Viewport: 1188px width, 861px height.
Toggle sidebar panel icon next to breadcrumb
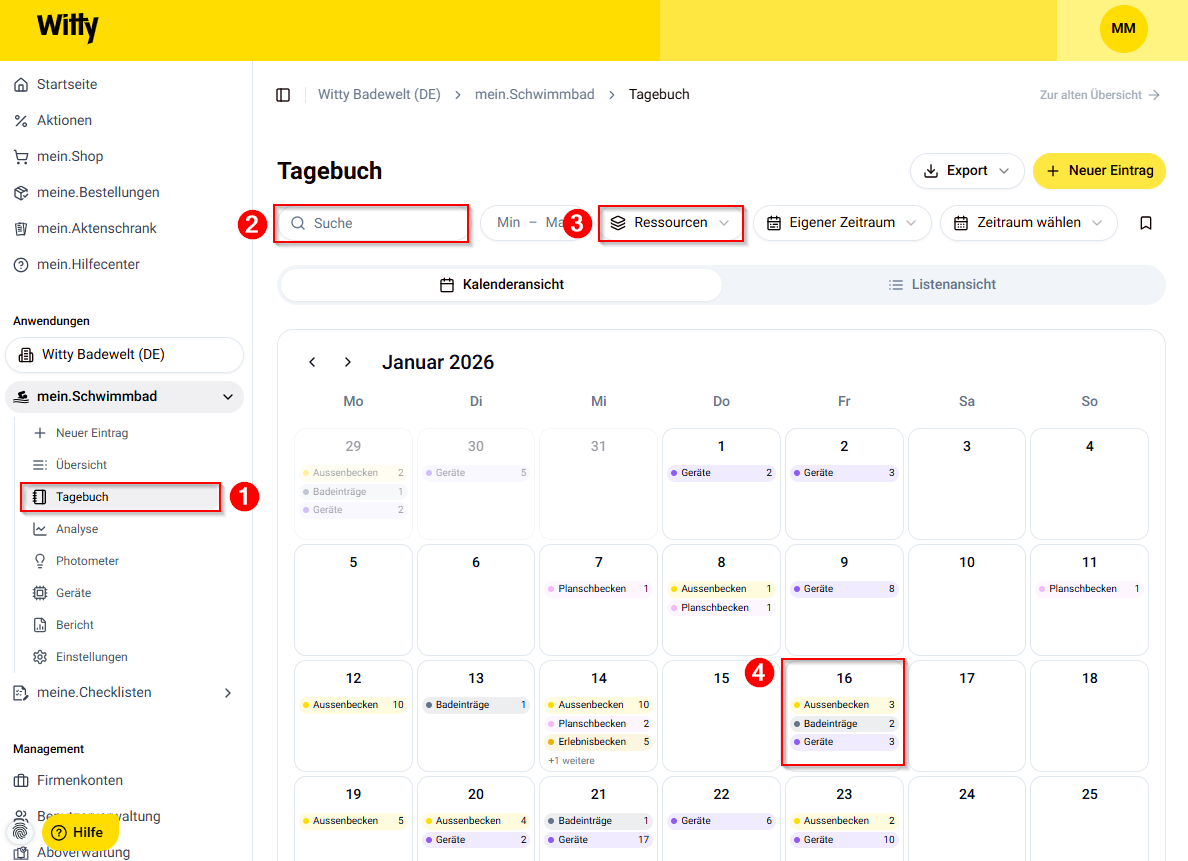coord(283,95)
